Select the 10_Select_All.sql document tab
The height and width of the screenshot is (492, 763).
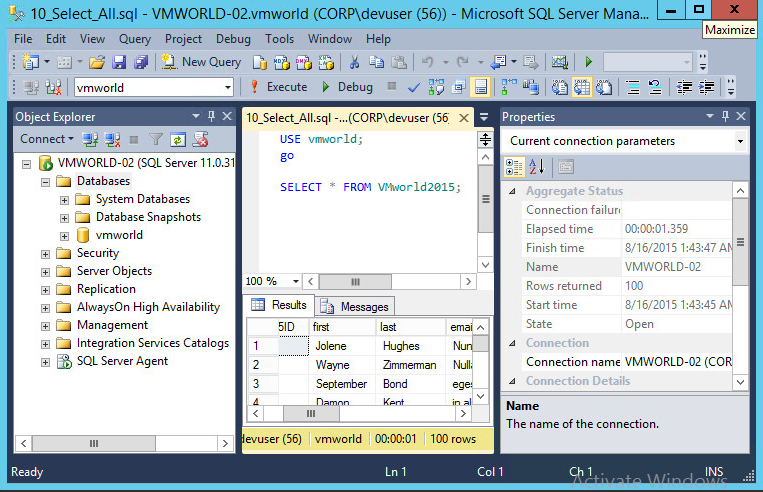(x=347, y=118)
